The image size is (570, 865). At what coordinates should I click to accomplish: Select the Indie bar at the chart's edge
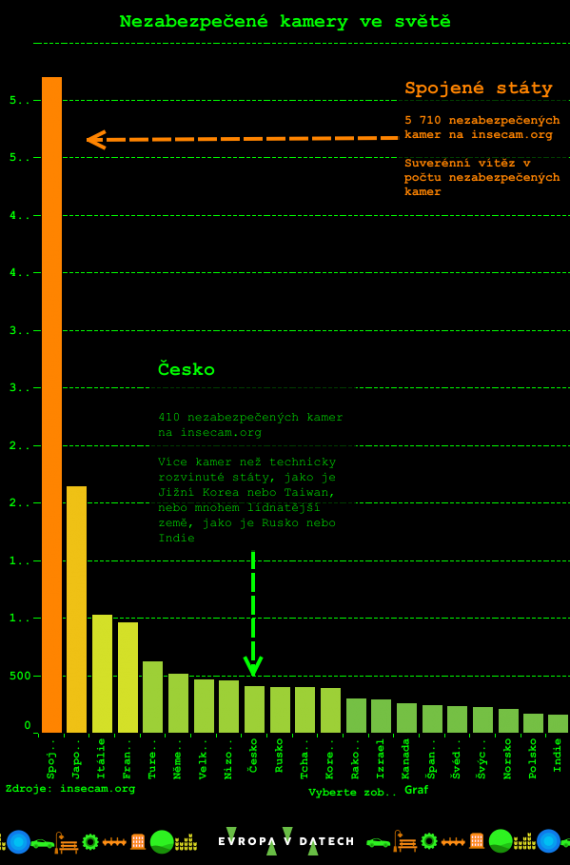coord(558,724)
